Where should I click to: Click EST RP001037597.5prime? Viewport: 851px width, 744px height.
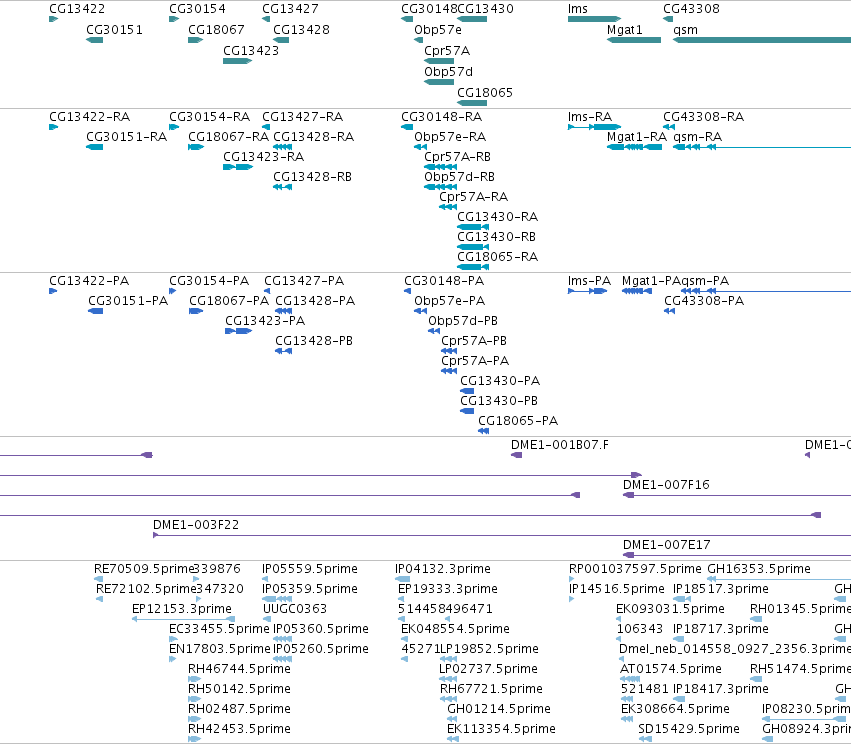click(635, 569)
